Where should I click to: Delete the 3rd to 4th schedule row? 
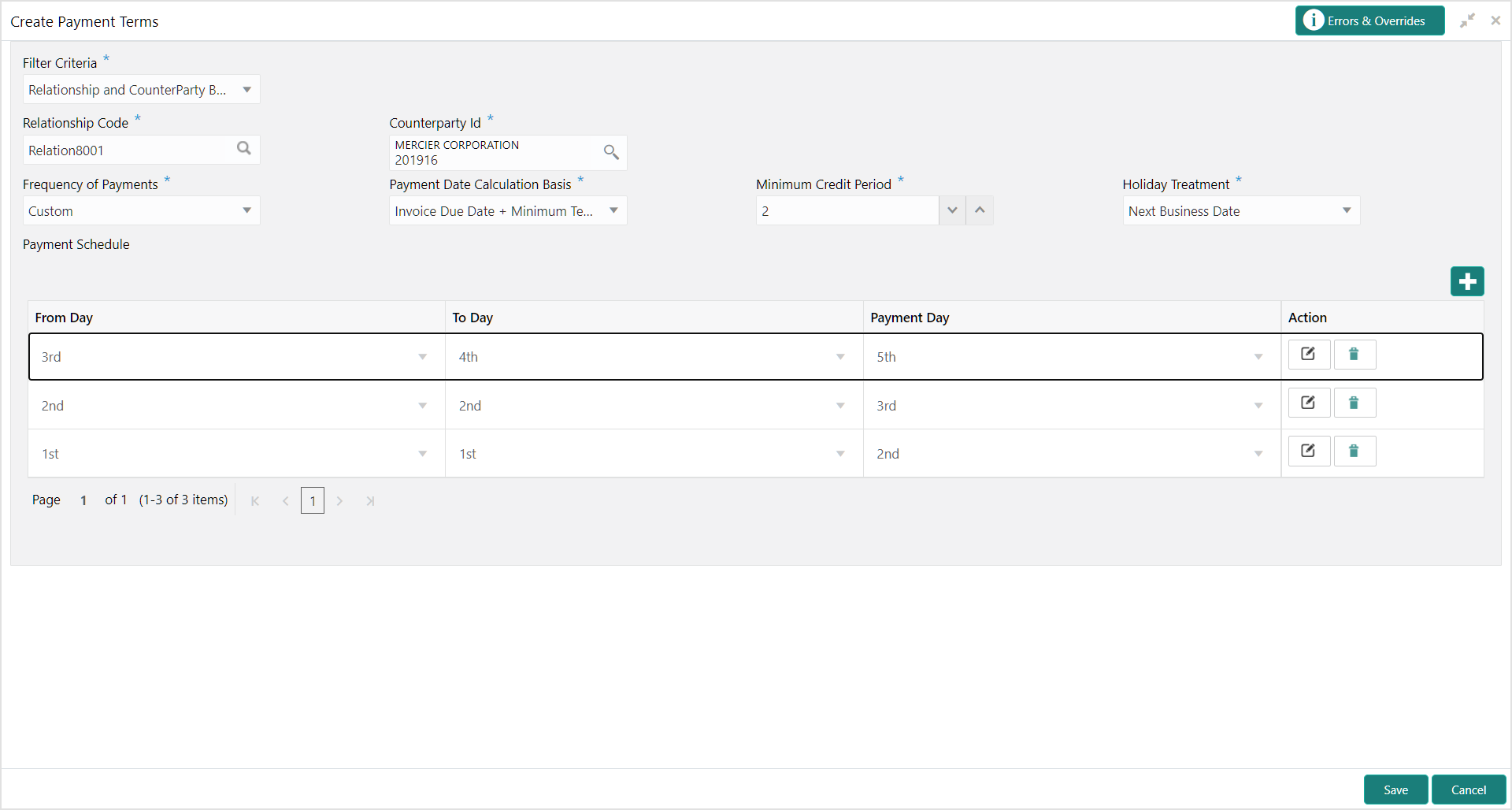click(x=1354, y=355)
